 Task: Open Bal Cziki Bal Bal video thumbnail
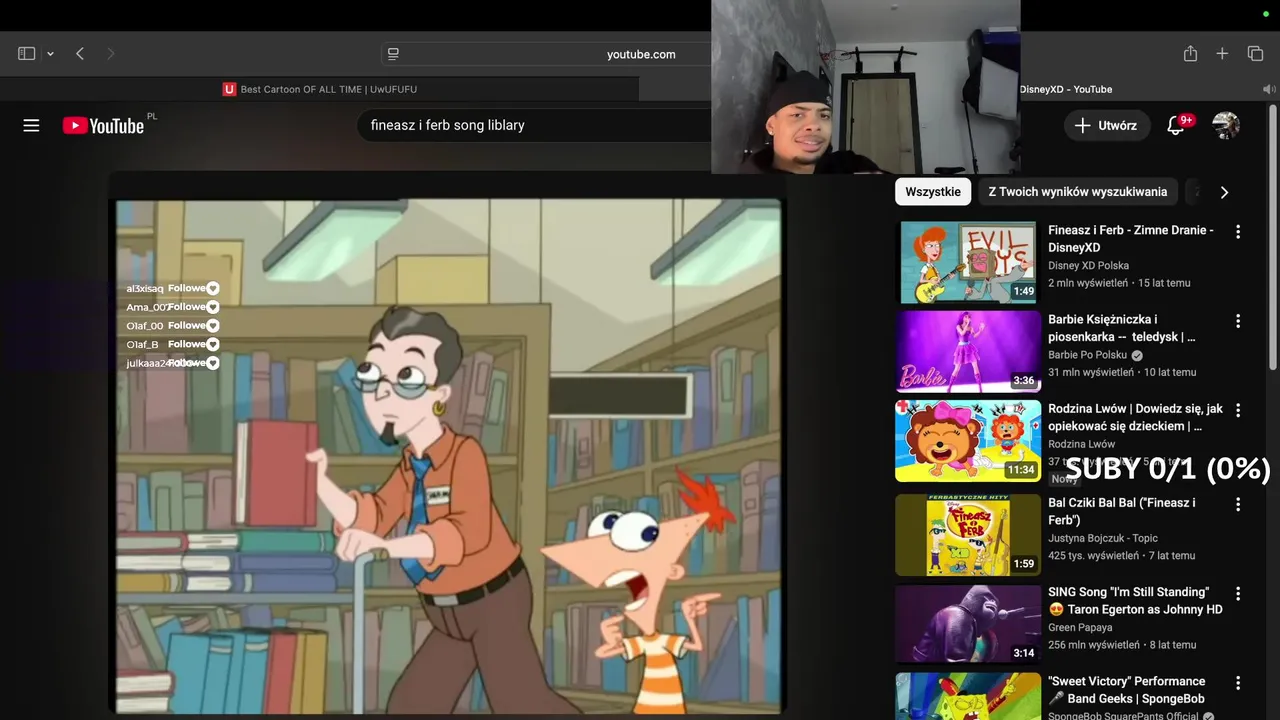pos(968,535)
